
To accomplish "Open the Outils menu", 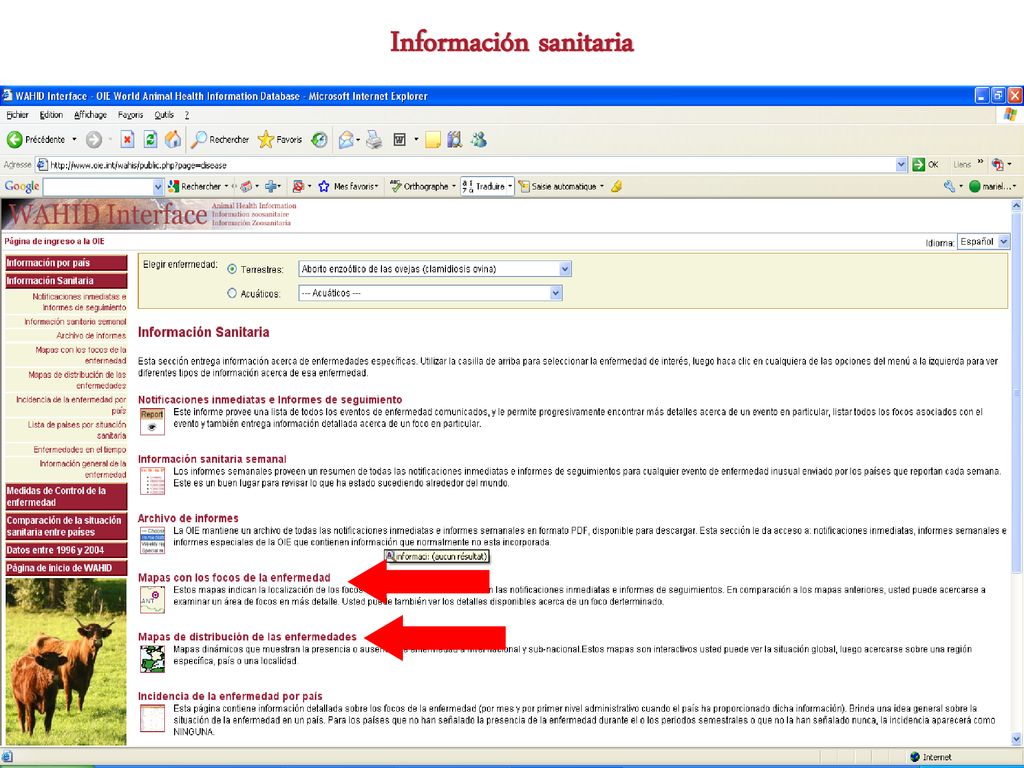I will click(164, 115).
